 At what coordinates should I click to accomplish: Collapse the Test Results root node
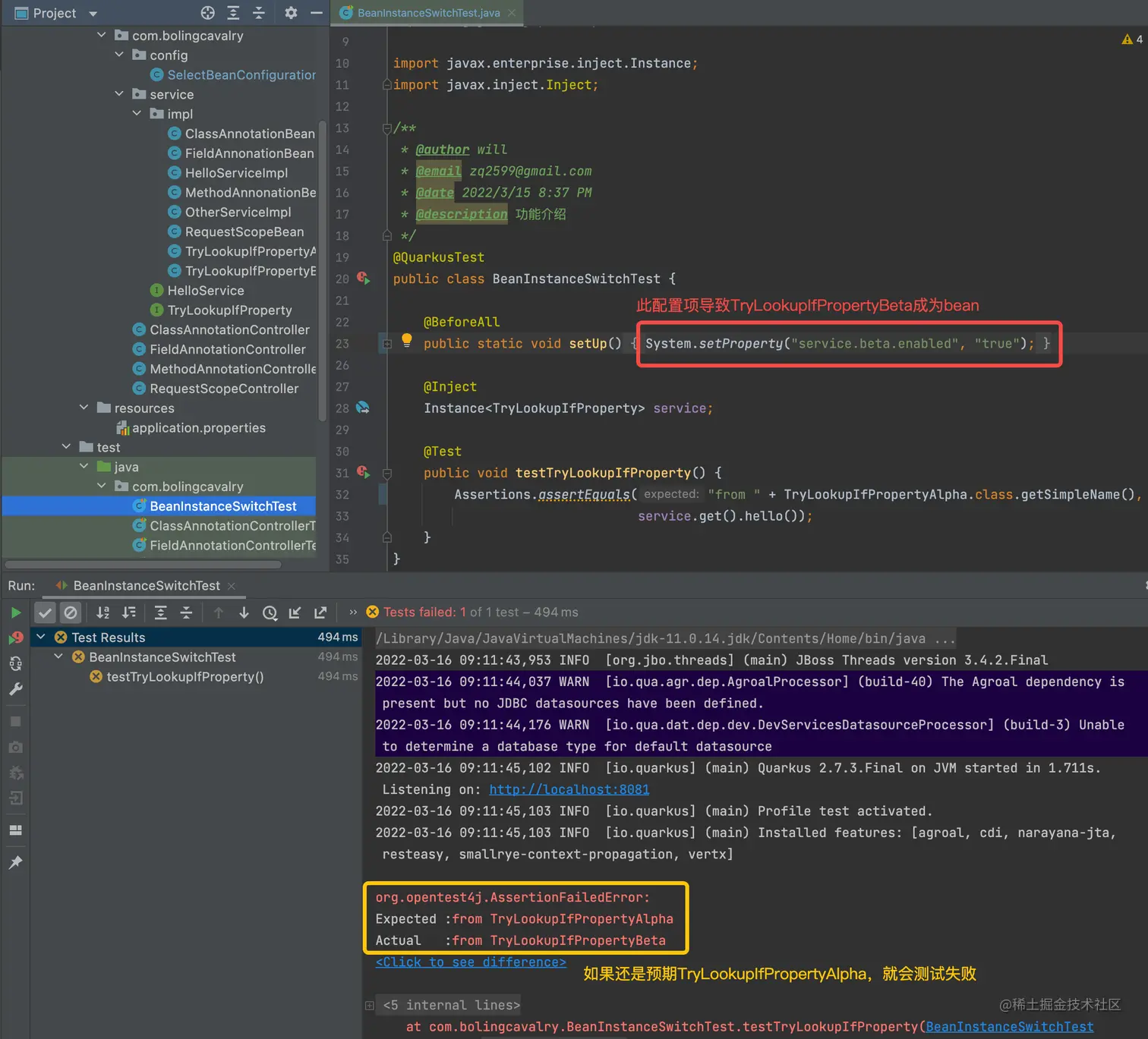point(41,637)
